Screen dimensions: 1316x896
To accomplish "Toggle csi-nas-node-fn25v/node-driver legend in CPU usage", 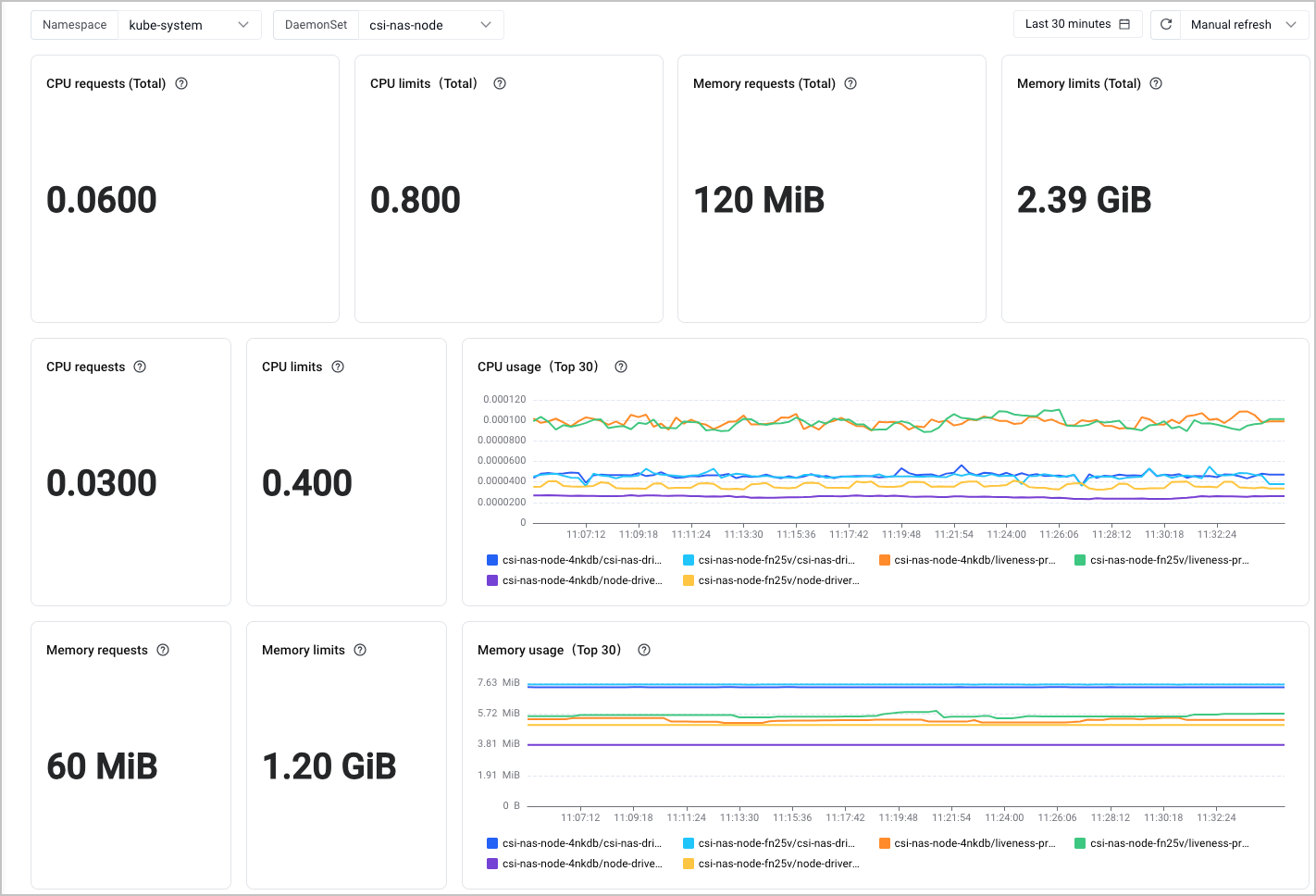I will pos(771,580).
